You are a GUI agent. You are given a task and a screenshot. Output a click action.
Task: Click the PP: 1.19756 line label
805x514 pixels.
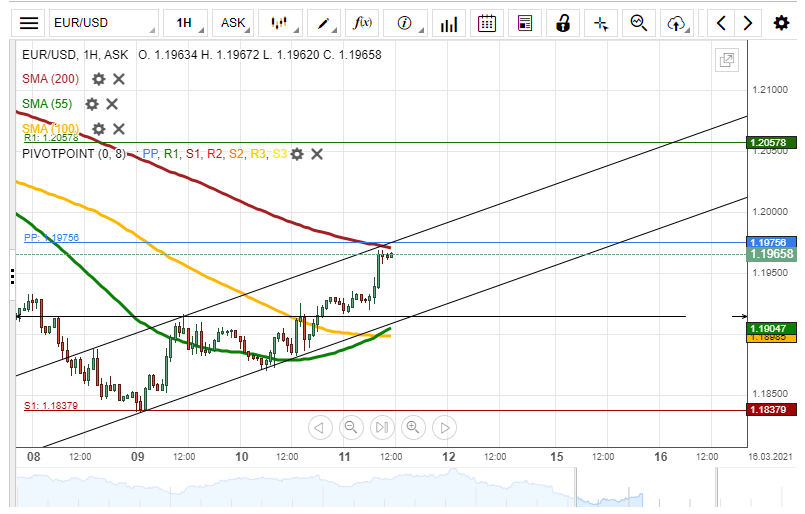pyautogui.click(x=51, y=237)
